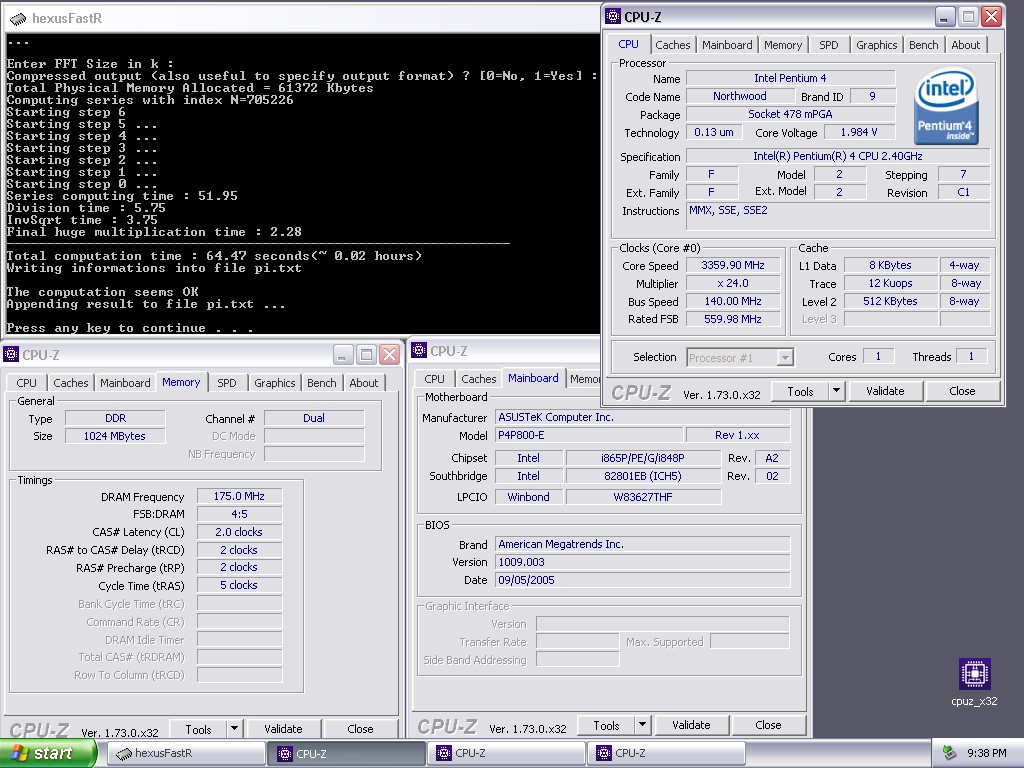Click the Code Name field Northwood
The height and width of the screenshot is (768, 1024).
pyautogui.click(x=739, y=96)
